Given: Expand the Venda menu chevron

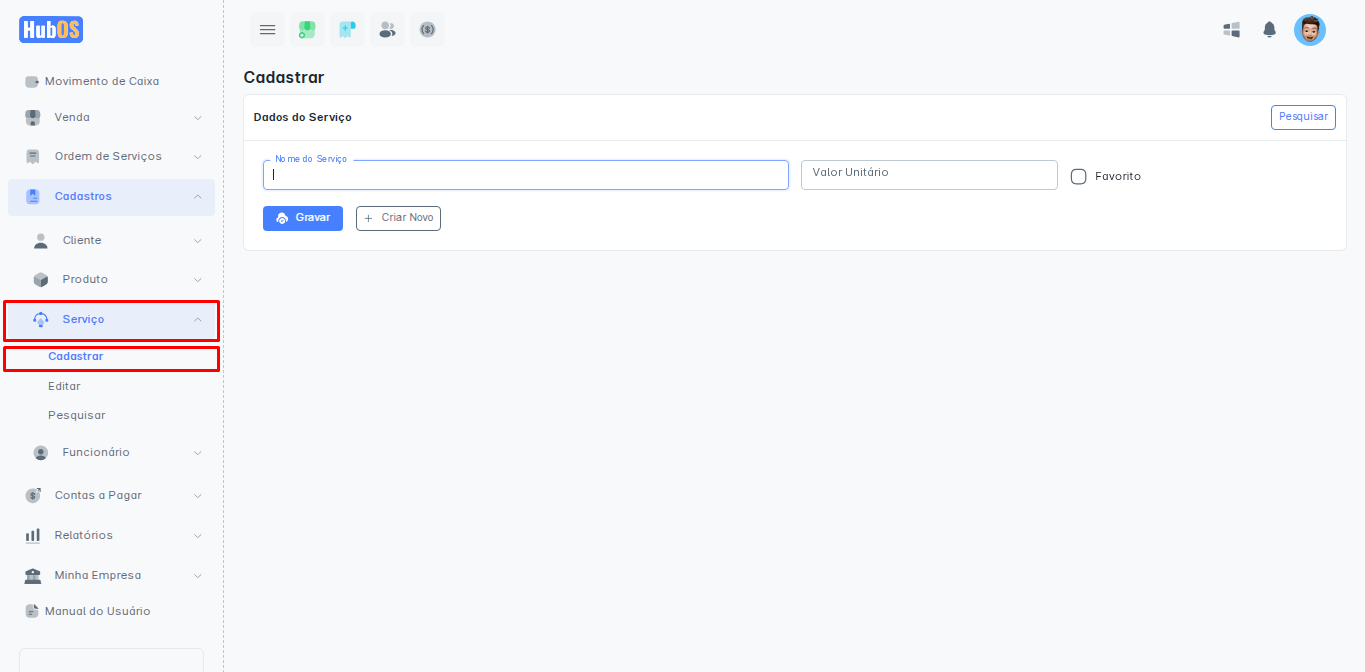Looking at the screenshot, I should (x=197, y=118).
